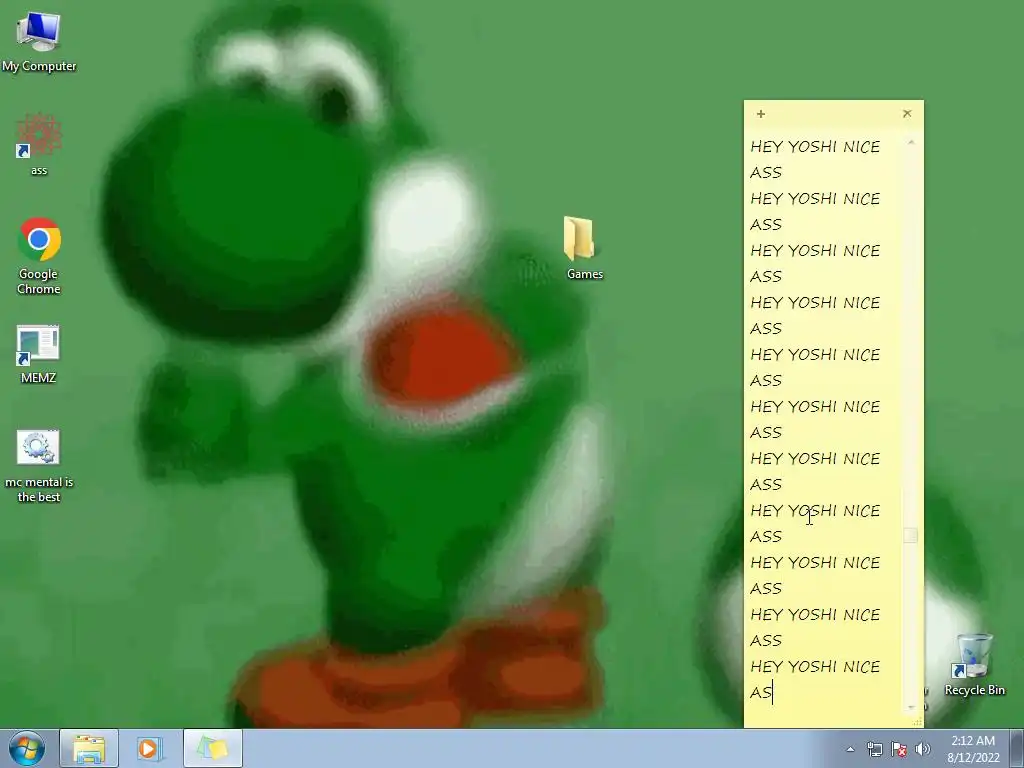Open Windows Media Player from taskbar
This screenshot has height=768, width=1024.
tap(149, 748)
